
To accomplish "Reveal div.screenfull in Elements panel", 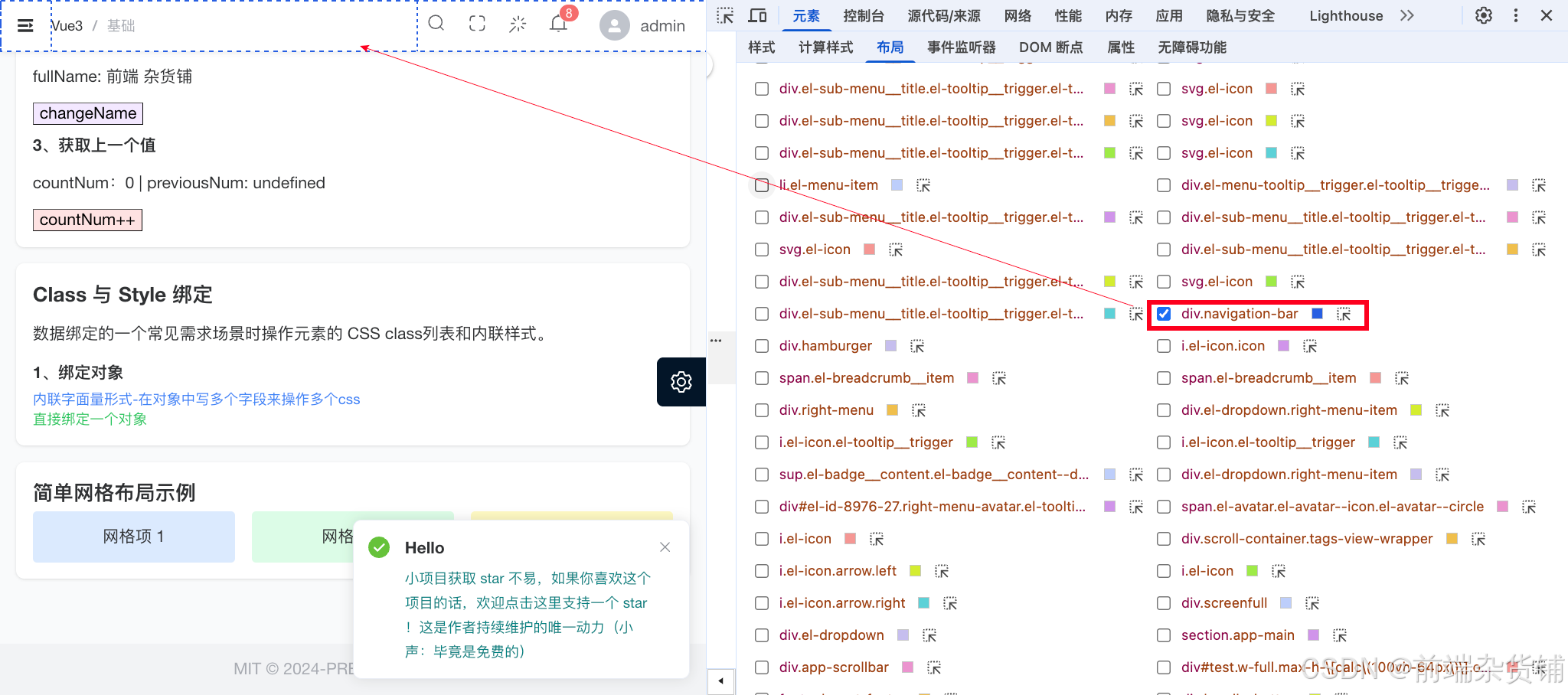I will click(x=1312, y=603).
